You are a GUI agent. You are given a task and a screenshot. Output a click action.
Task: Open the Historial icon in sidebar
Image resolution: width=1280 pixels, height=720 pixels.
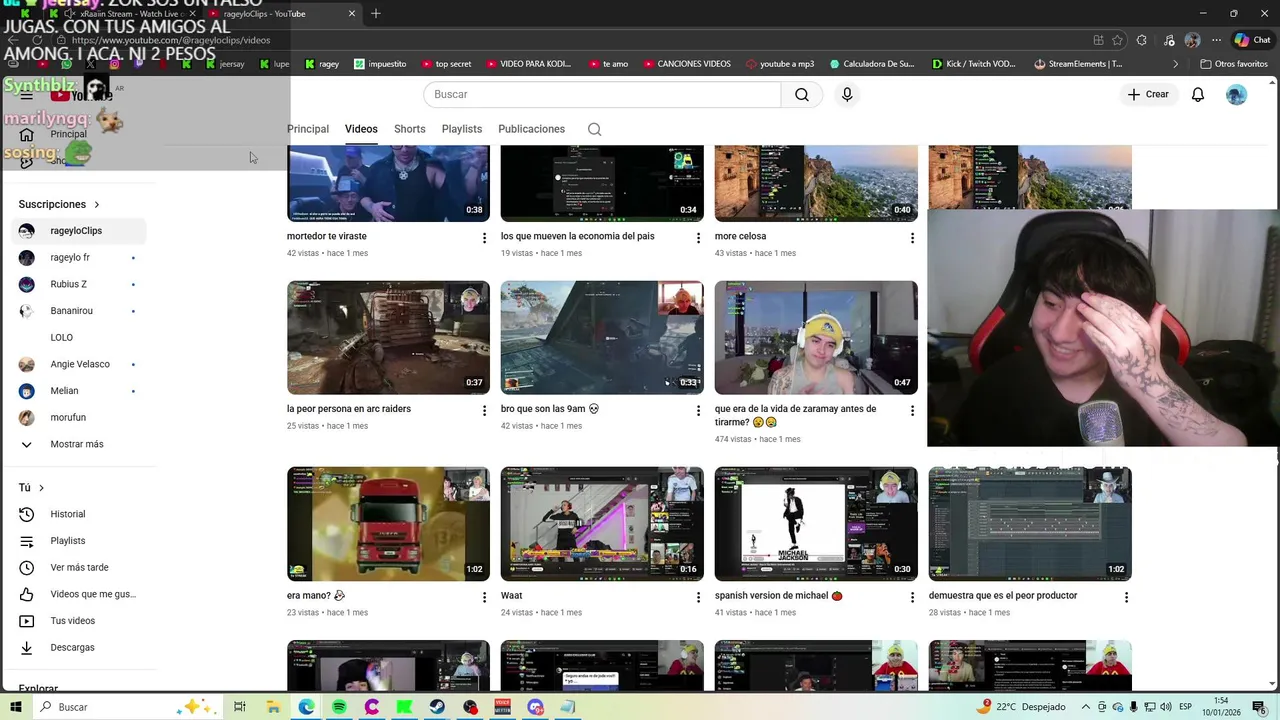[x=27, y=514]
